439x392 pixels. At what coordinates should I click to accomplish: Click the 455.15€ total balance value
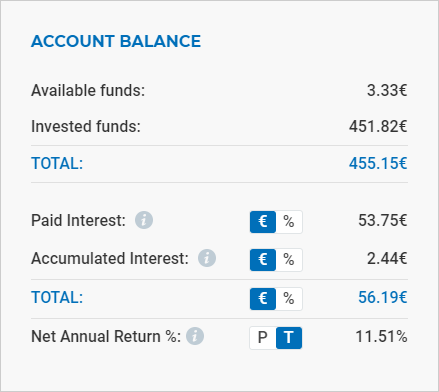(378, 163)
